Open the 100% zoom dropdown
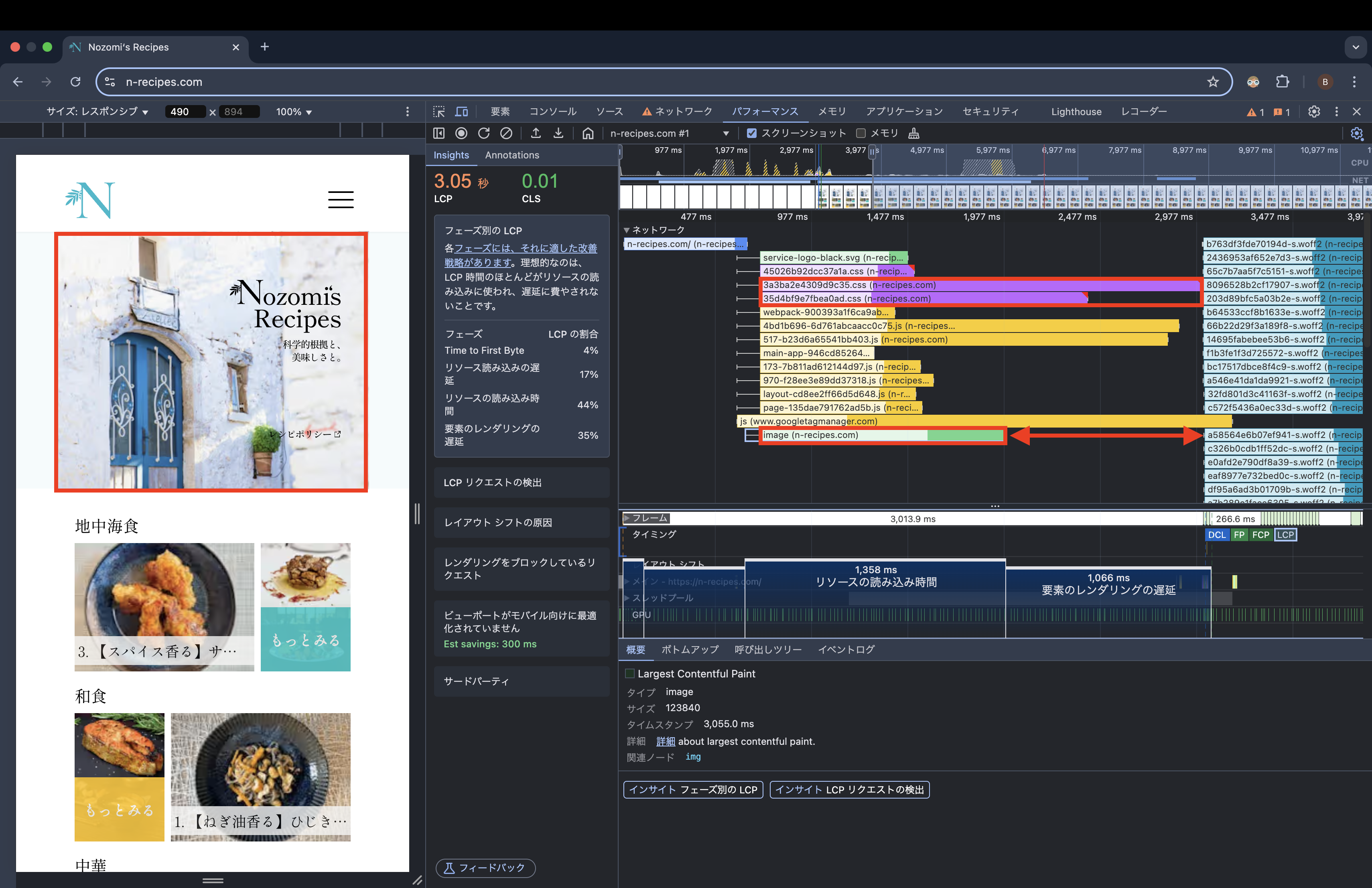 [x=293, y=112]
